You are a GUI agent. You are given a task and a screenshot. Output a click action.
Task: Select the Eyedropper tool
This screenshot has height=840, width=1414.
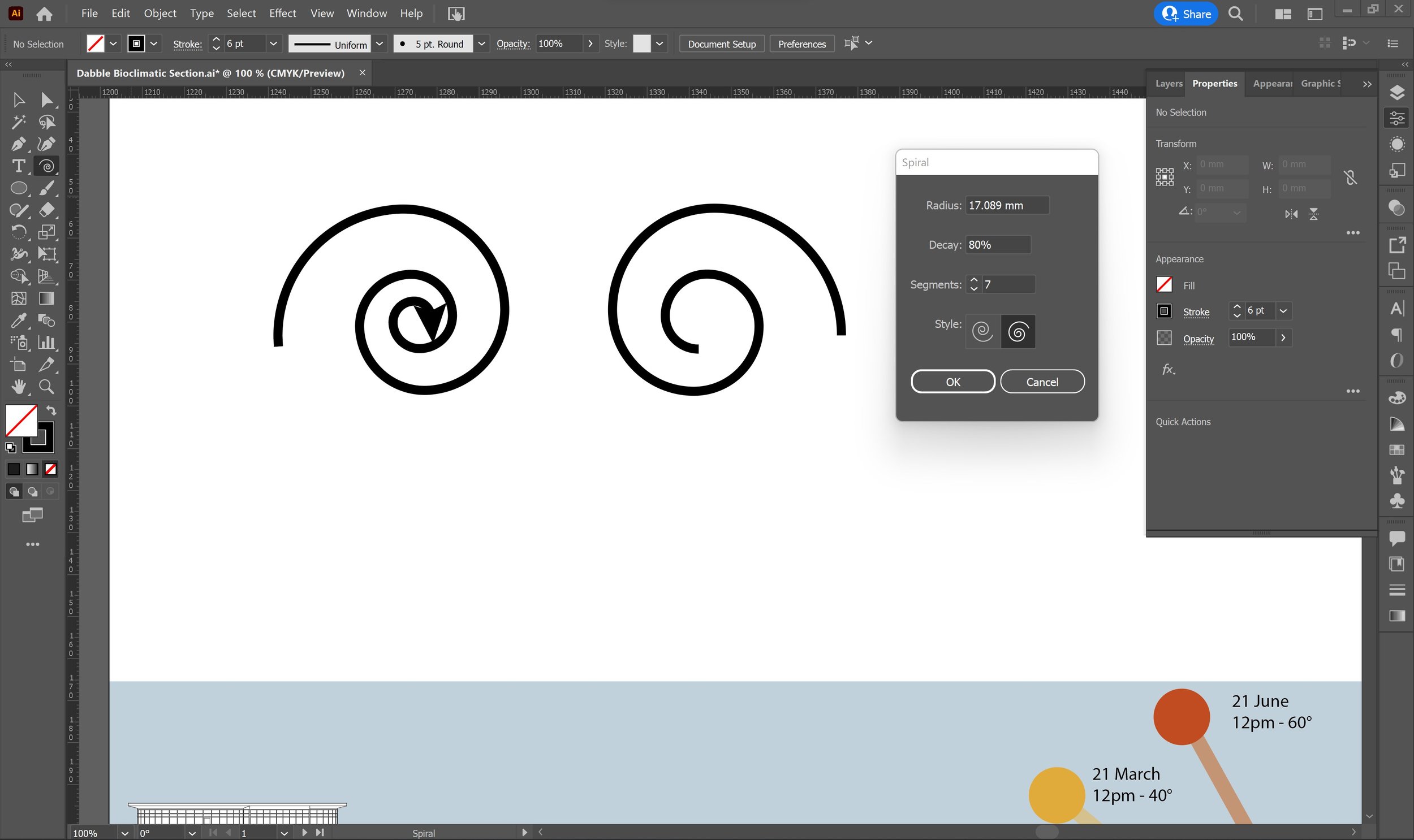click(19, 321)
